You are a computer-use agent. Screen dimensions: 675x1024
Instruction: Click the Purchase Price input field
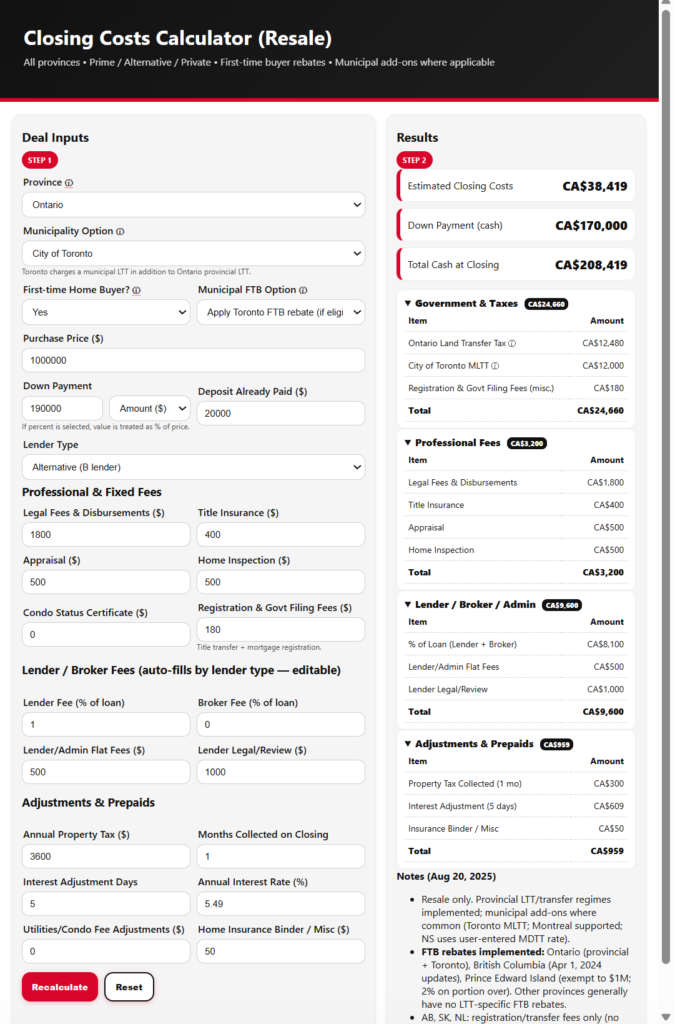(193, 361)
